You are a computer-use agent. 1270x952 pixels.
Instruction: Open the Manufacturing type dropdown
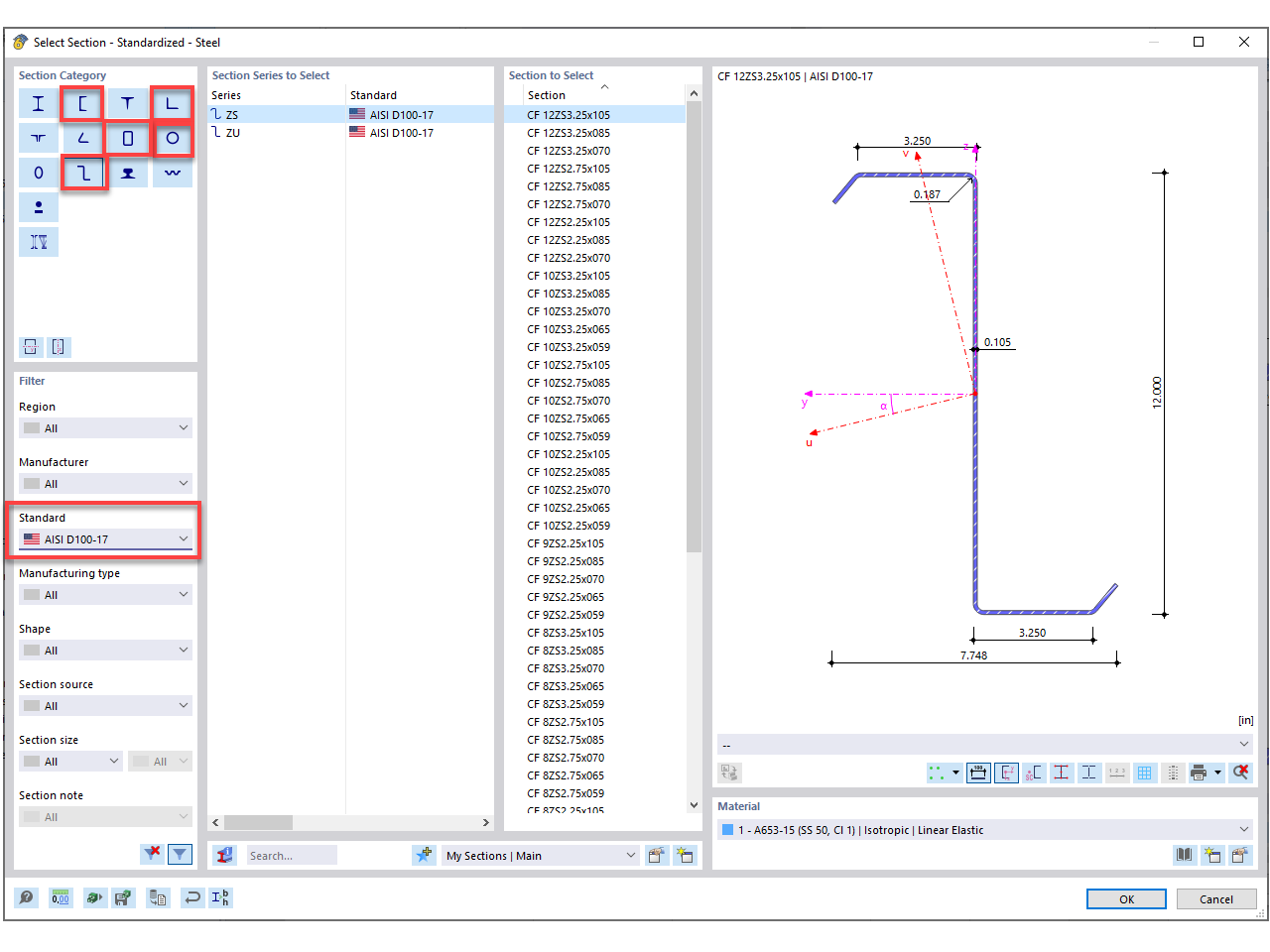point(105,595)
